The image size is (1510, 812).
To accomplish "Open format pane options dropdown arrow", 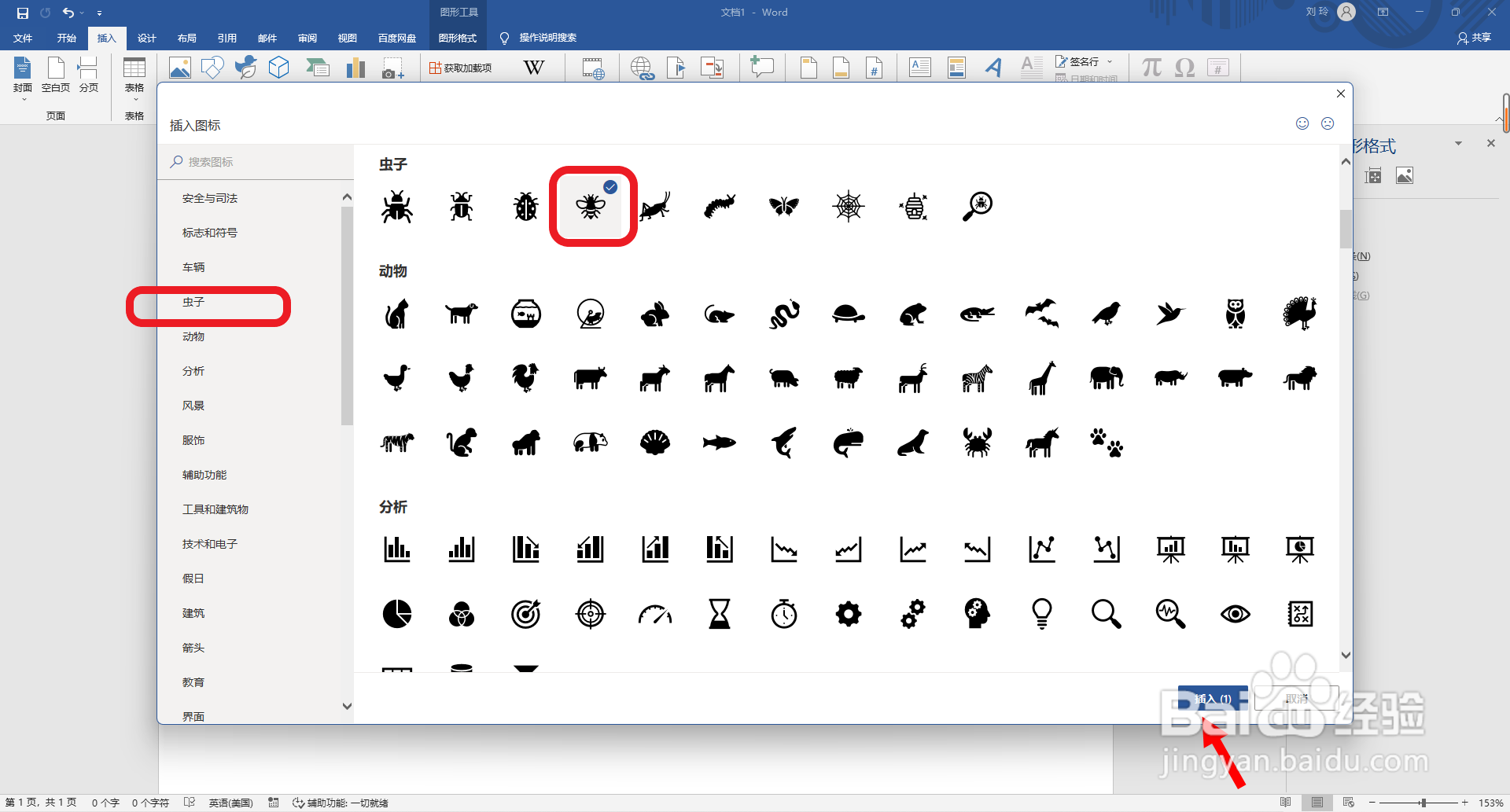I will coord(1458,143).
